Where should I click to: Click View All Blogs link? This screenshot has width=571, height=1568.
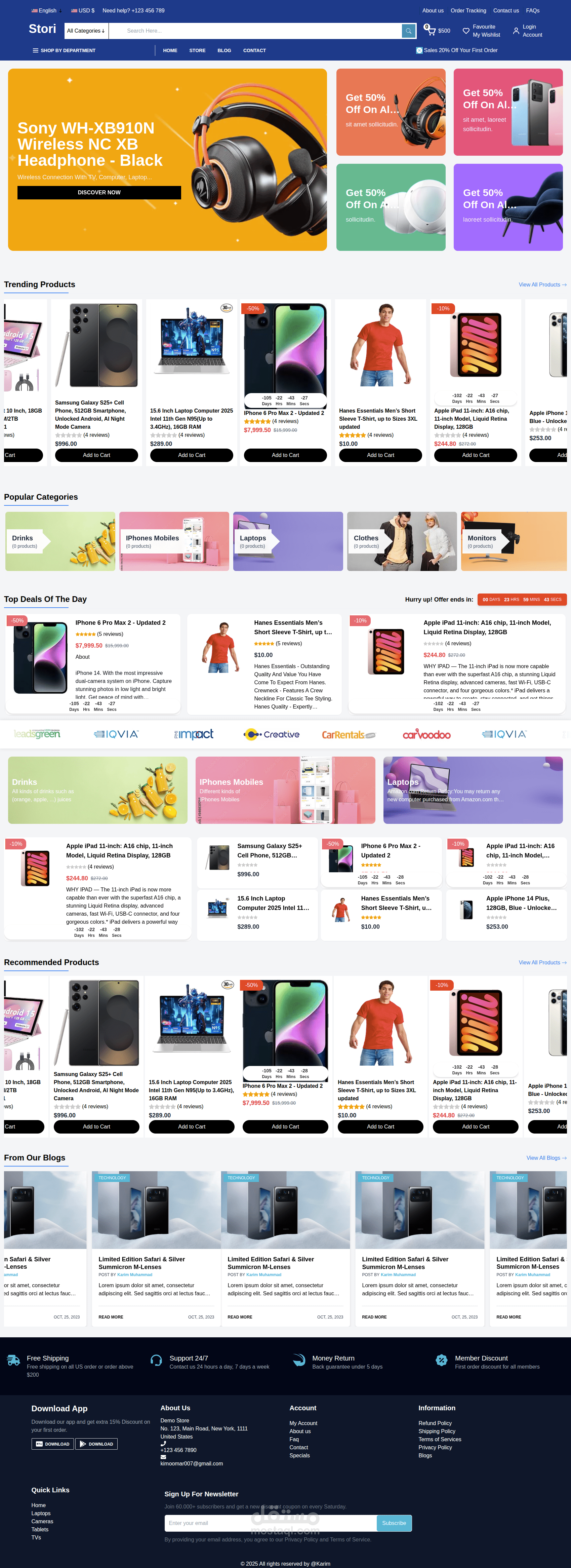point(546,1158)
